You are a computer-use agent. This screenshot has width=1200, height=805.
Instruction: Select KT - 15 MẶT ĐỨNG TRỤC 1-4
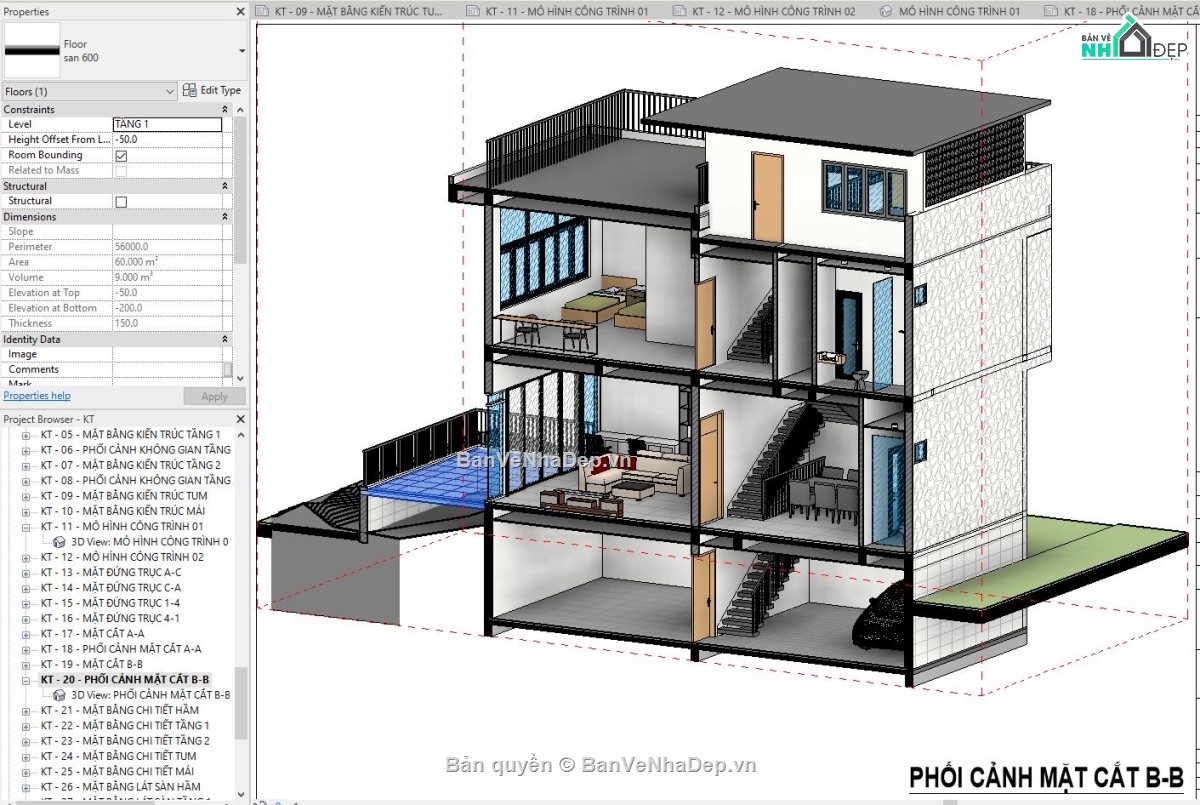pyautogui.click(x=111, y=603)
